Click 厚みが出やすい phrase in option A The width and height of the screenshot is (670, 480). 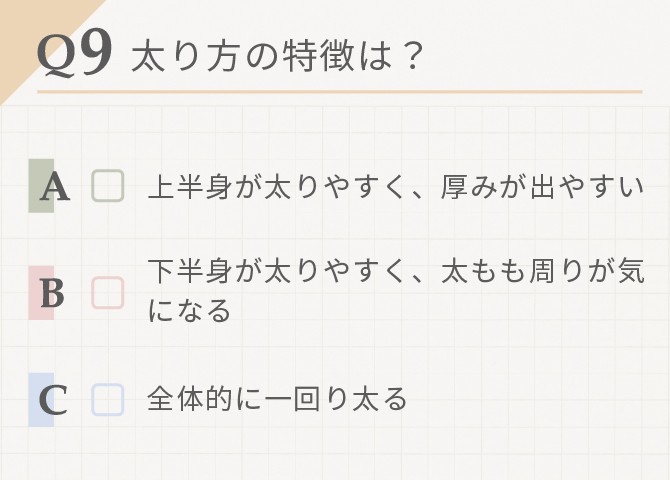(x=542, y=187)
